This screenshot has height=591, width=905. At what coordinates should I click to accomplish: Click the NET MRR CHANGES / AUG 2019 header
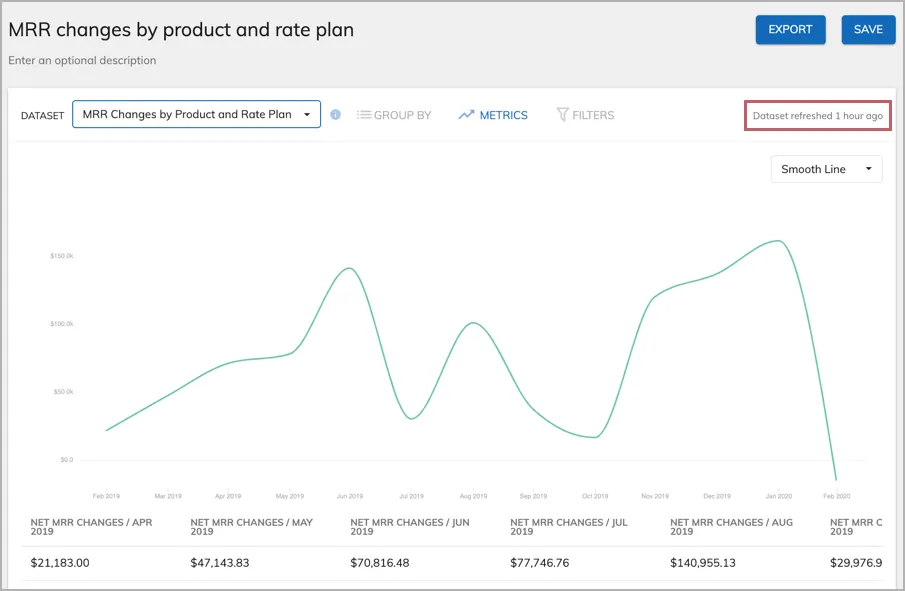coord(731,527)
